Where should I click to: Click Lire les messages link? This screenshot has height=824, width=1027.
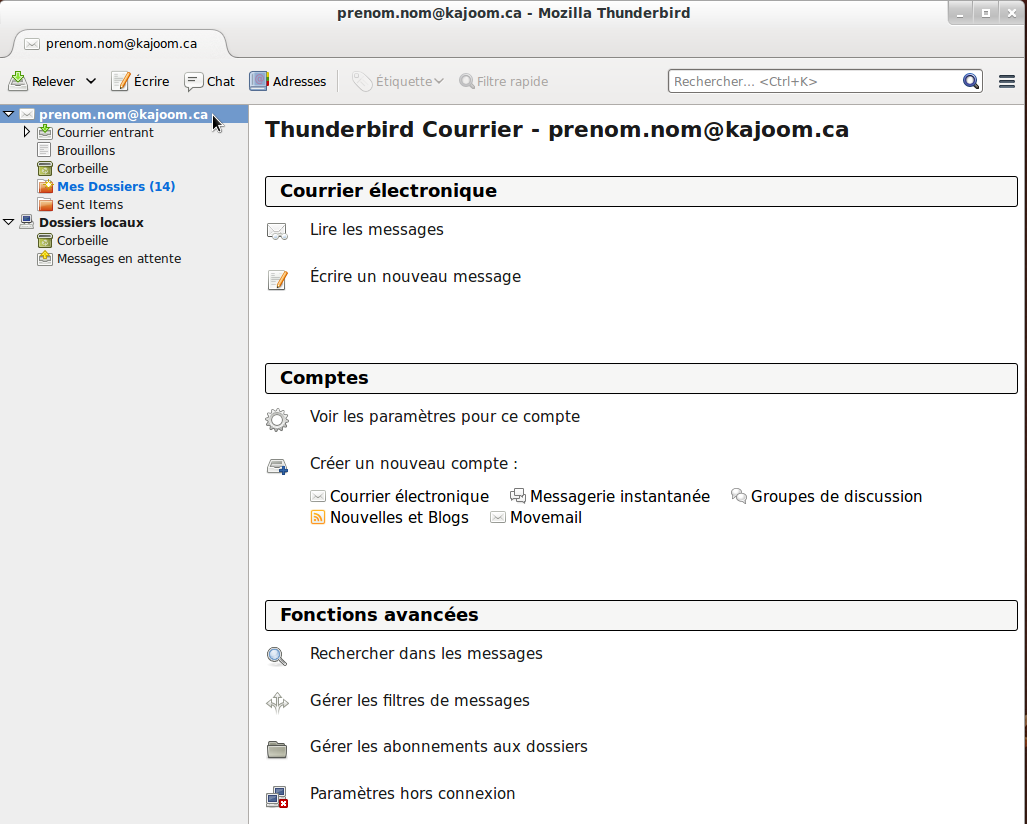[377, 229]
